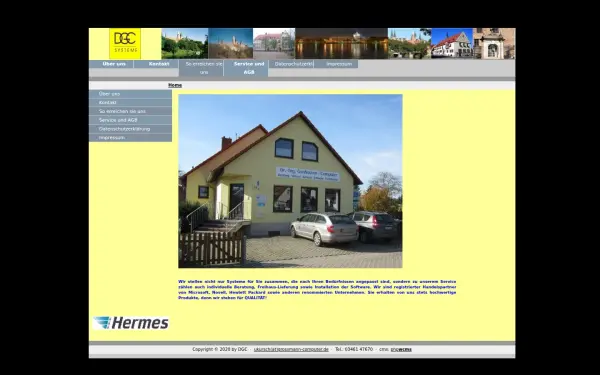Open 'Impressum' in the top navigation
The height and width of the screenshot is (375, 600).
coord(336,64)
